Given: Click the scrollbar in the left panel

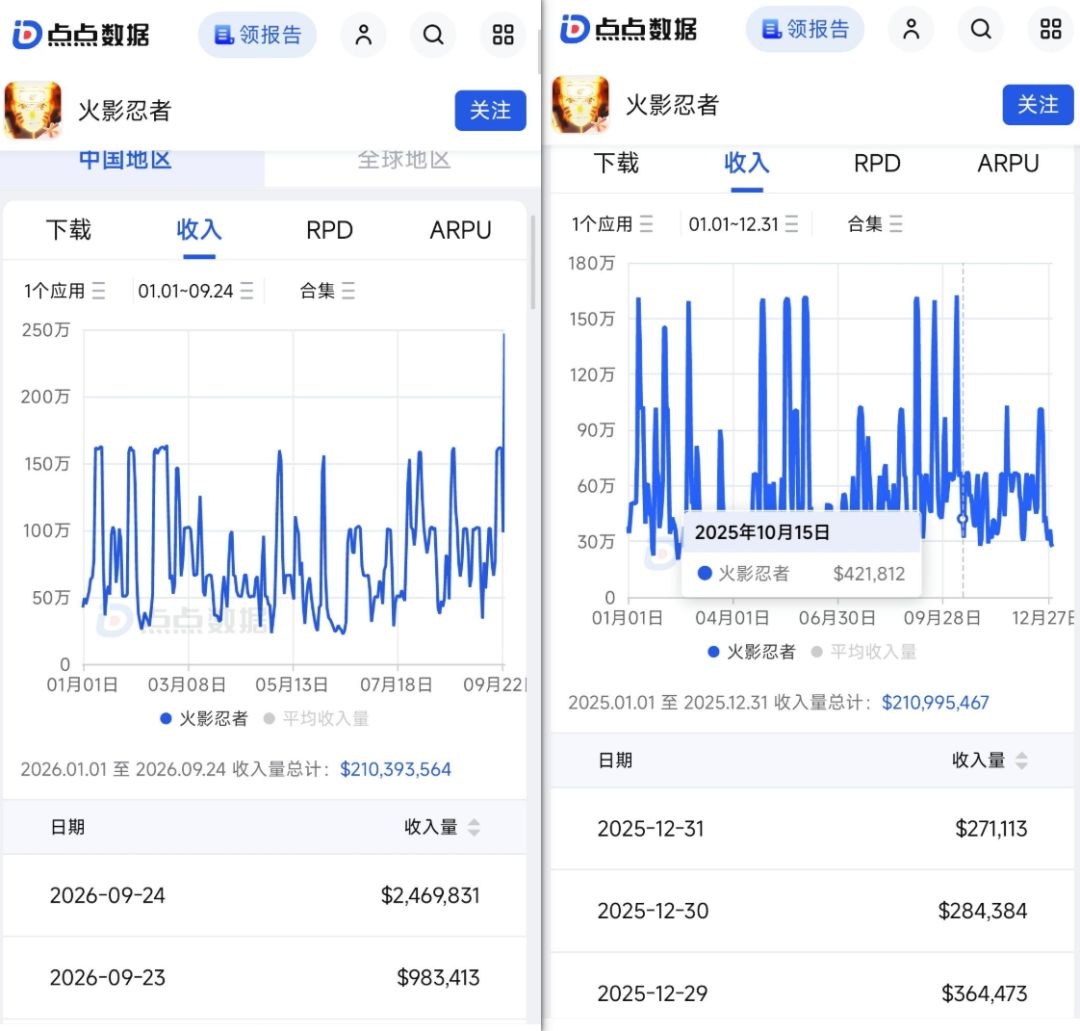Looking at the screenshot, I should coord(533,262).
